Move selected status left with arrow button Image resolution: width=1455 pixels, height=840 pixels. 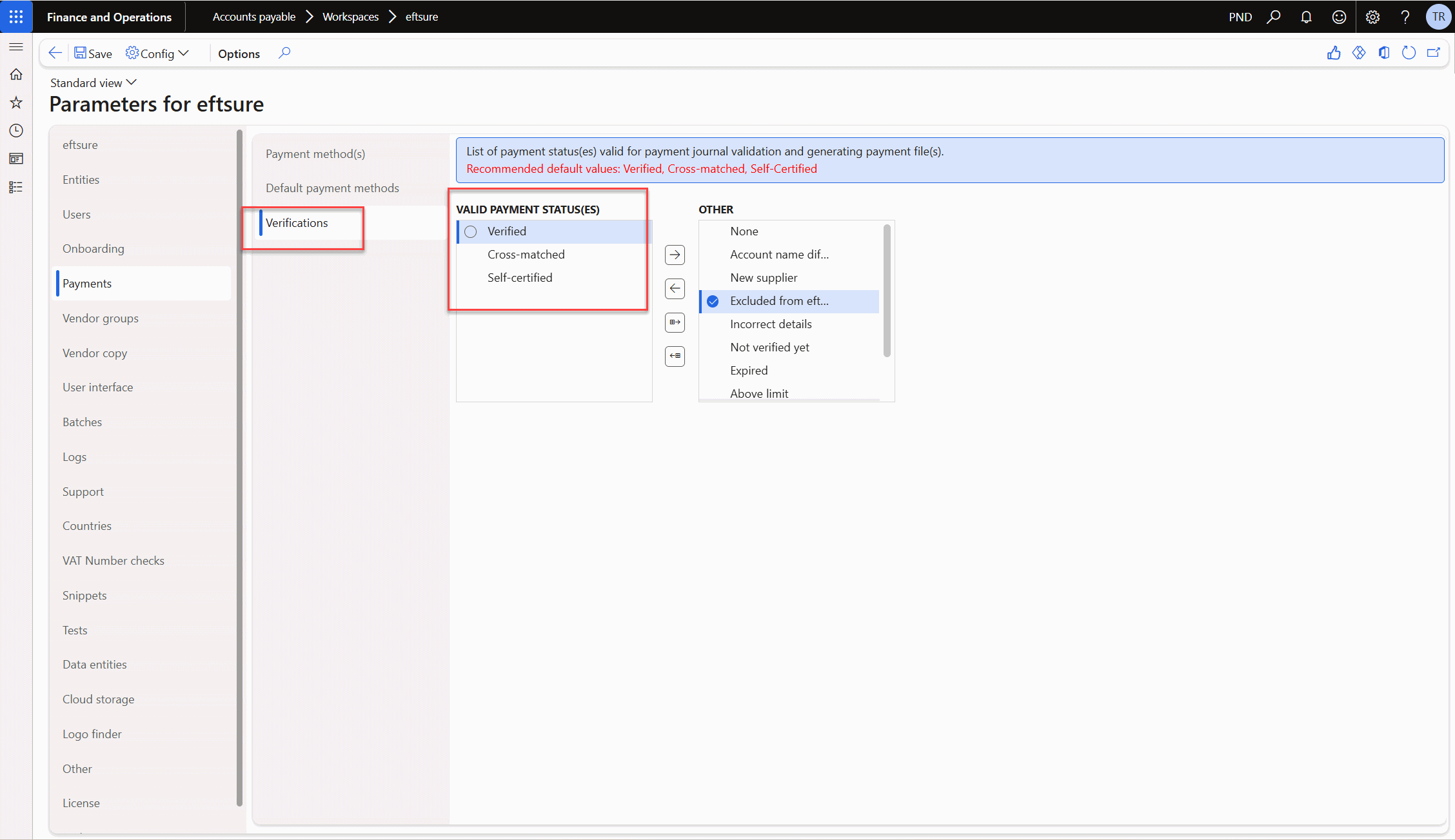pos(675,288)
